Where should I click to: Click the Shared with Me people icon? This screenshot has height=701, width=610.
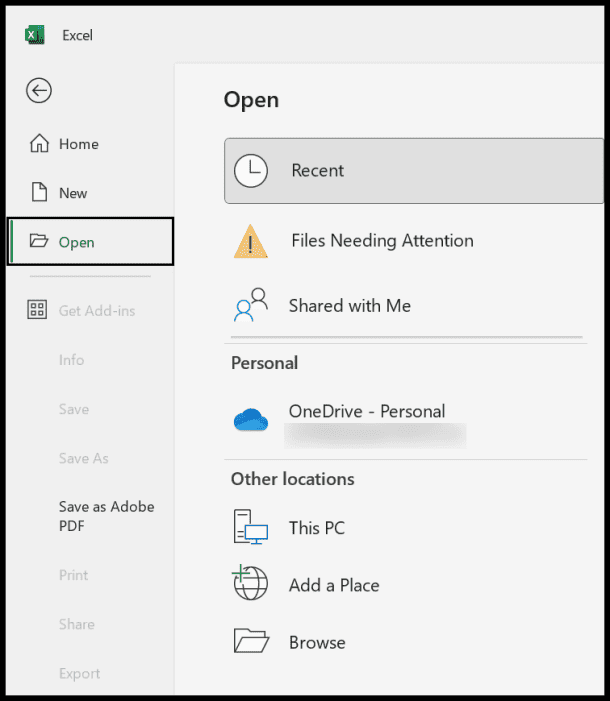pos(251,306)
